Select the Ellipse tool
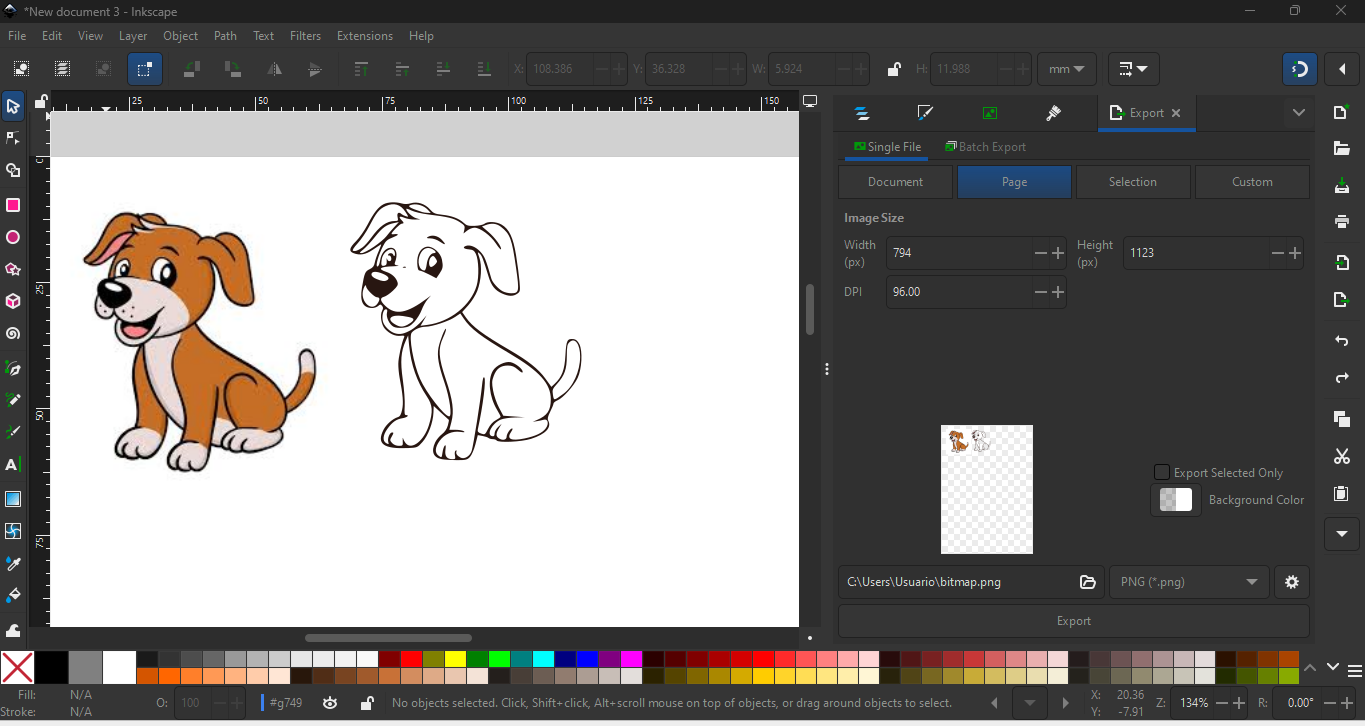 point(13,238)
